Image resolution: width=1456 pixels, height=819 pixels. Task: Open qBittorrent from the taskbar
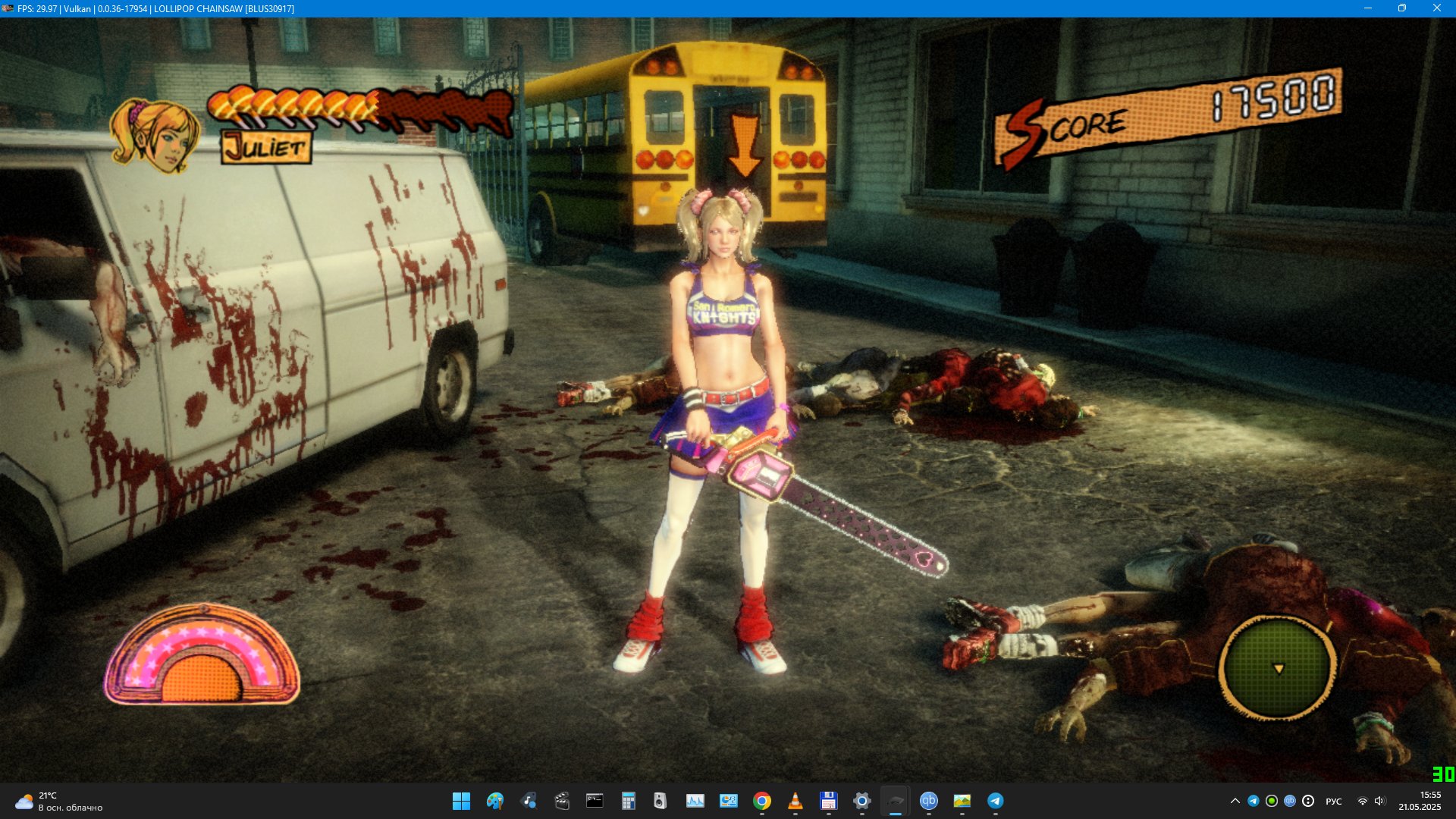coord(928,801)
